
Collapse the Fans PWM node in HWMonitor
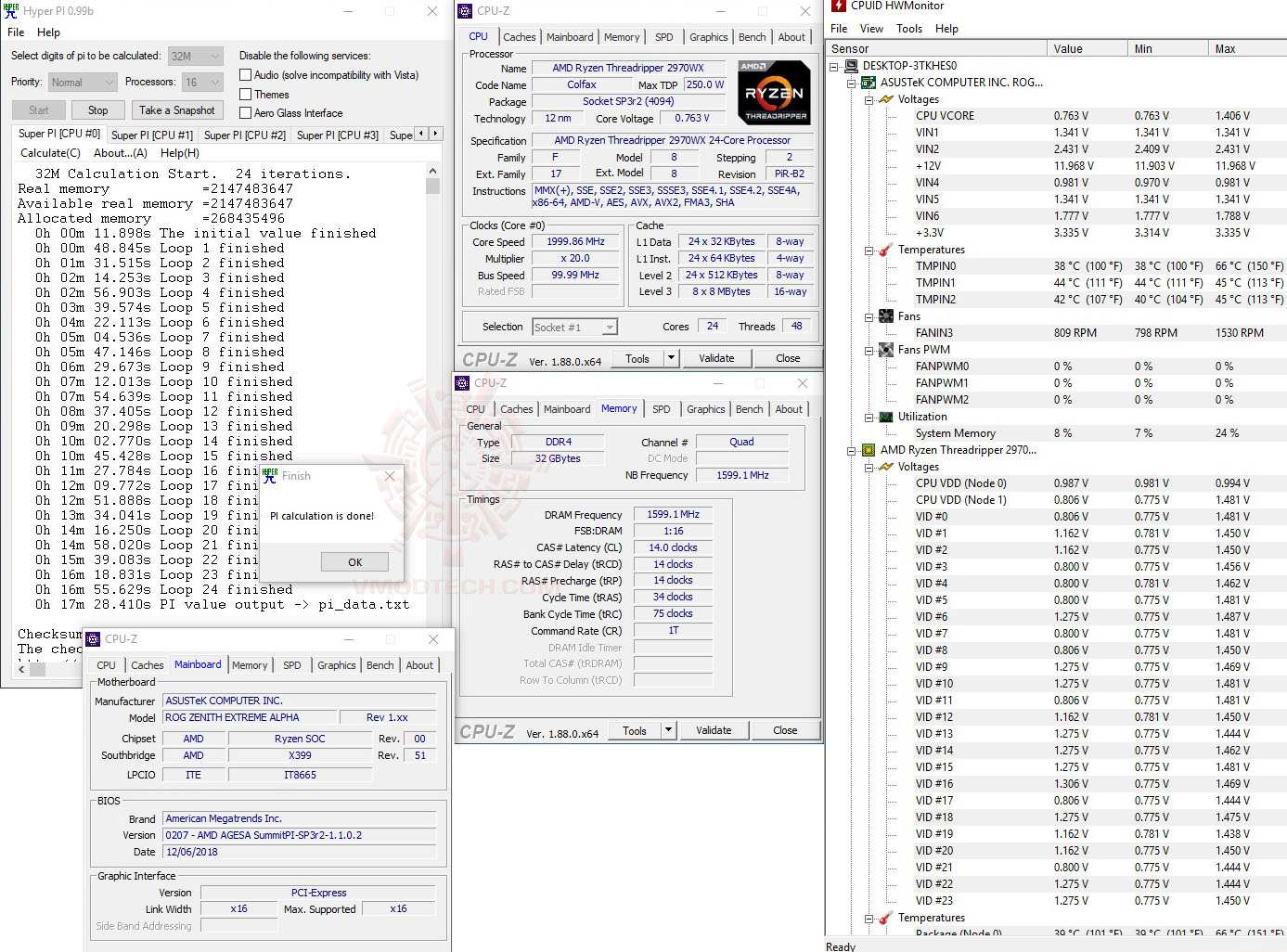(x=869, y=350)
